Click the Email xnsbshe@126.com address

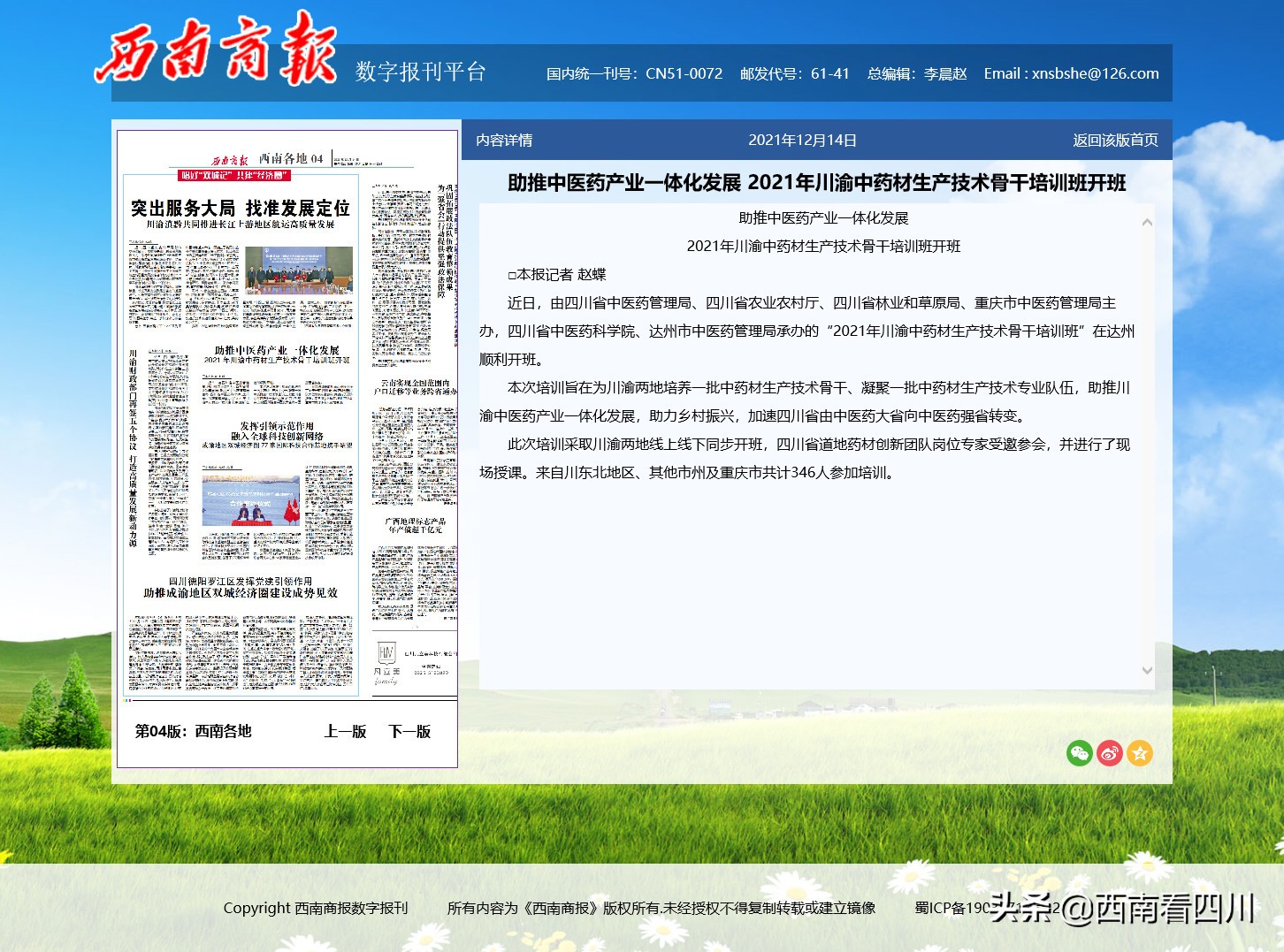[x=1071, y=73]
